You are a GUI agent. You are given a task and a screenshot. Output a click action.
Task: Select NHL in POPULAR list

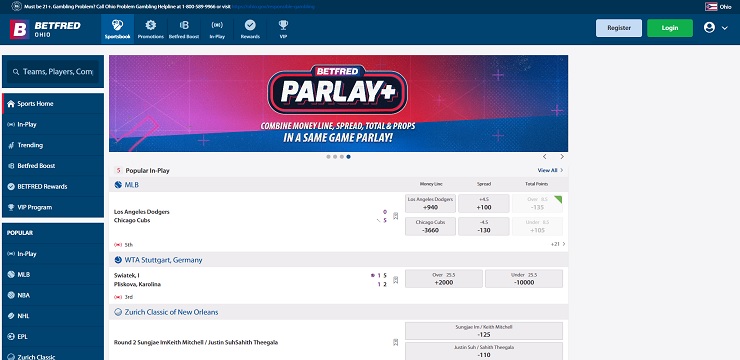coord(53,316)
